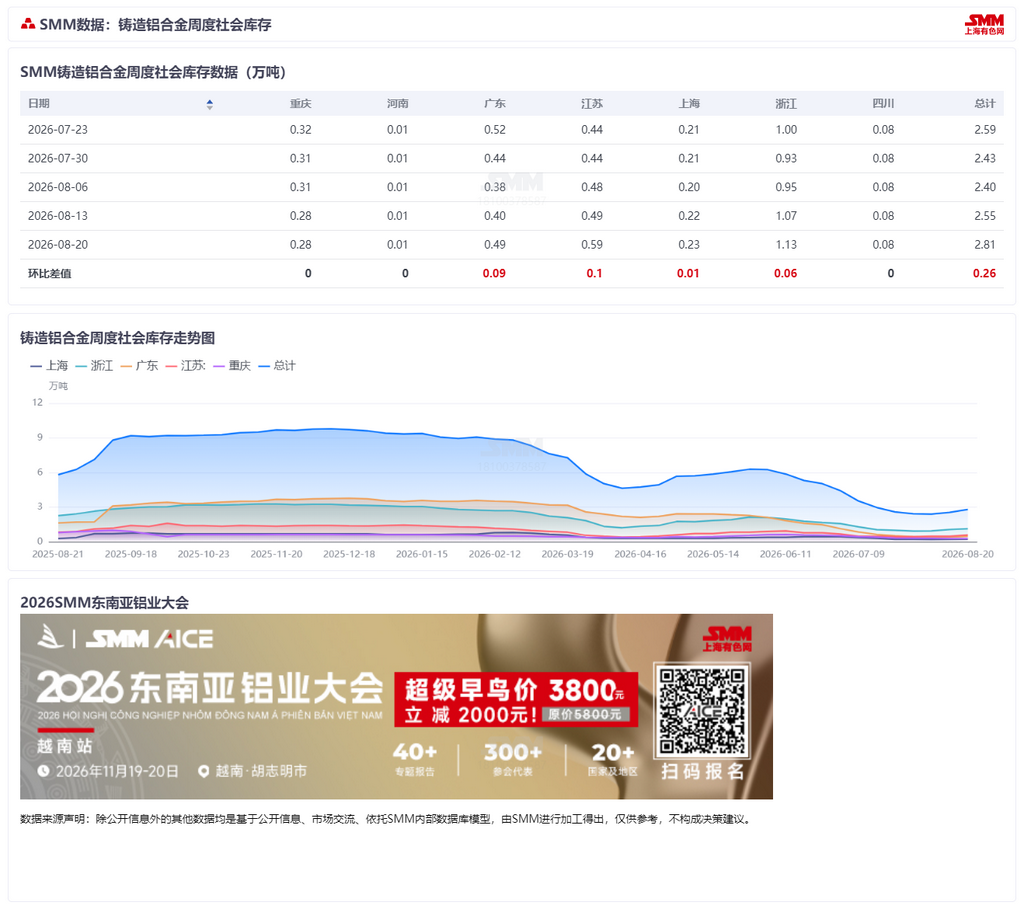The width and height of the screenshot is (1024, 910).
Task: Click the 江苏 table column header
Action: click(x=592, y=103)
